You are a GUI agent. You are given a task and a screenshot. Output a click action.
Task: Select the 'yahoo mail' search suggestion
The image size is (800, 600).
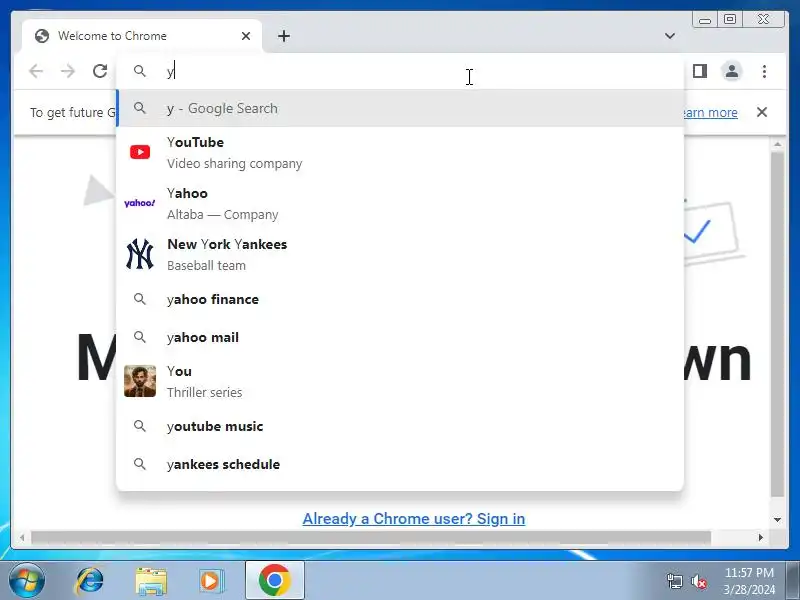click(x=400, y=337)
